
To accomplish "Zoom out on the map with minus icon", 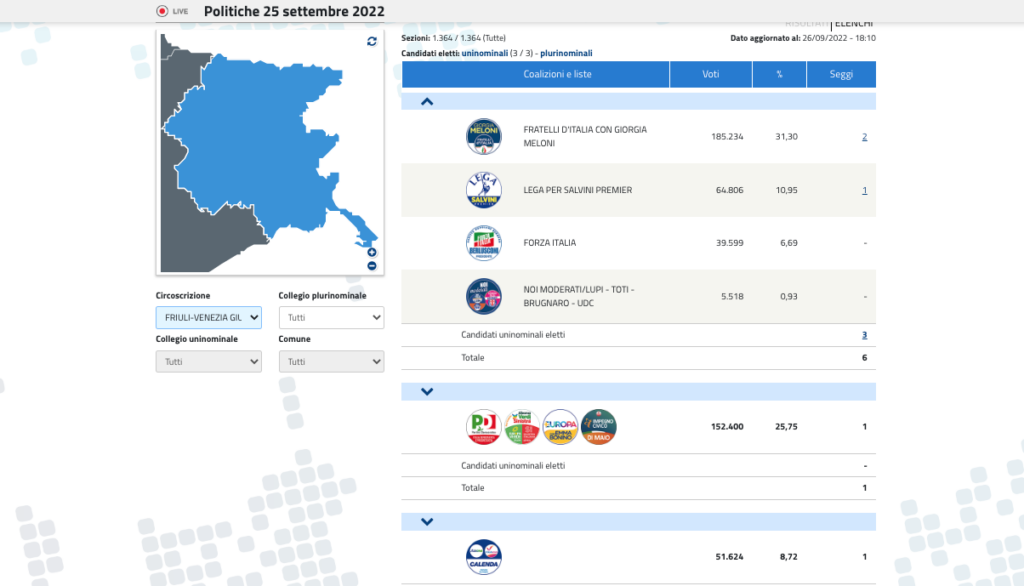I will pyautogui.click(x=372, y=266).
